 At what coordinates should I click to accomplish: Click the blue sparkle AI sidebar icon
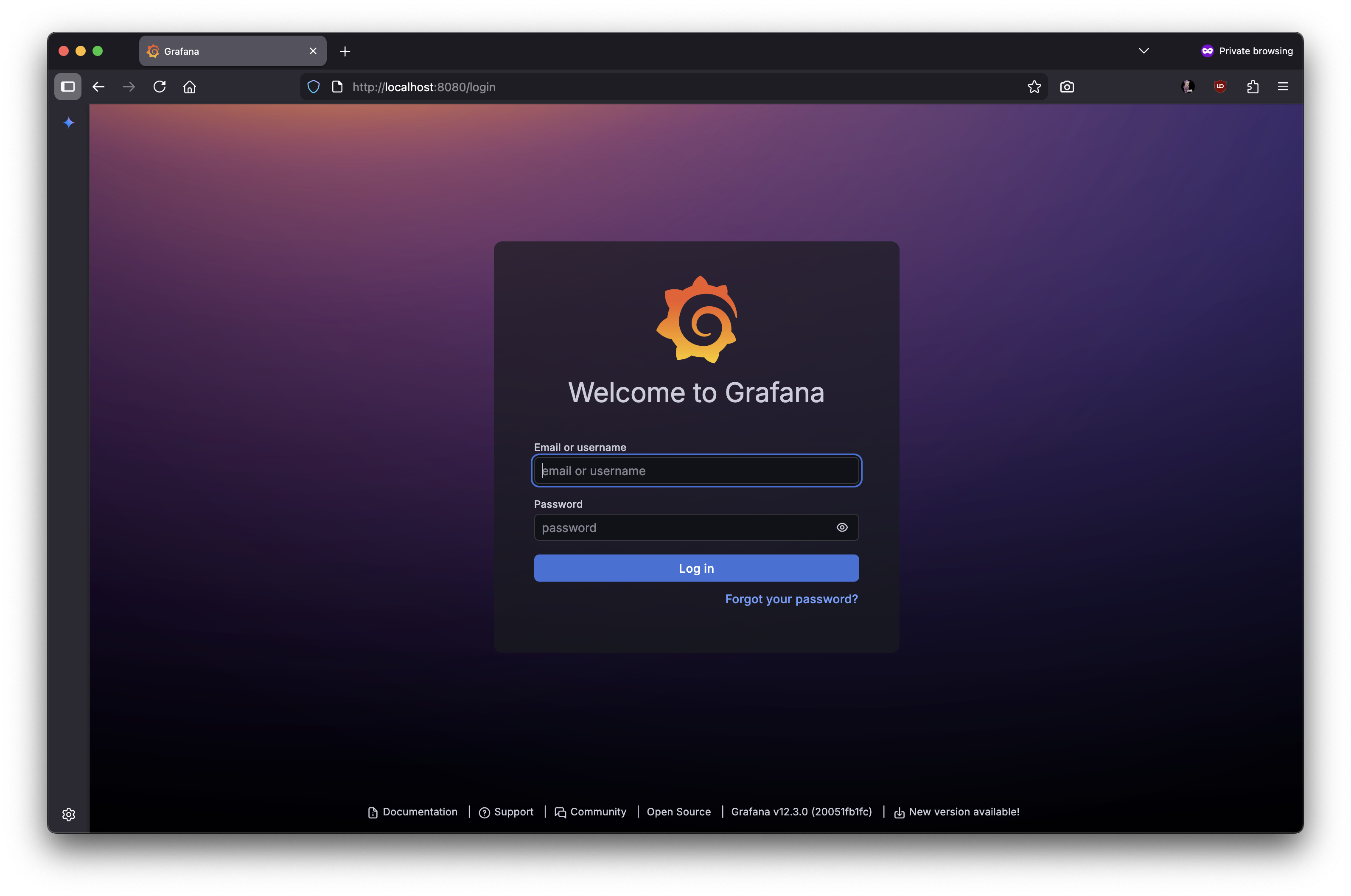coord(69,122)
